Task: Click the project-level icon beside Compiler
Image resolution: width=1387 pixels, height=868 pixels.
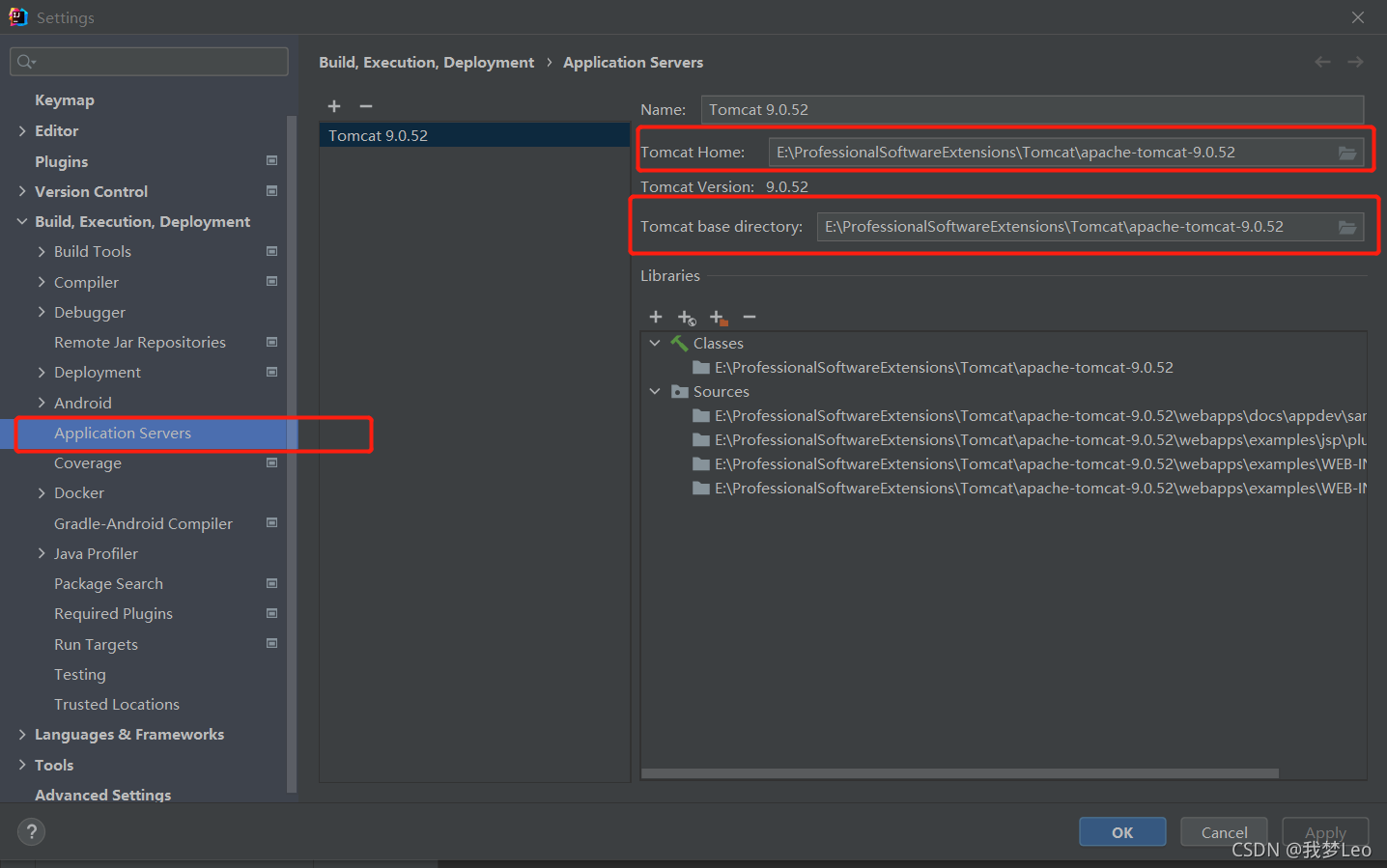Action: pyautogui.click(x=272, y=281)
